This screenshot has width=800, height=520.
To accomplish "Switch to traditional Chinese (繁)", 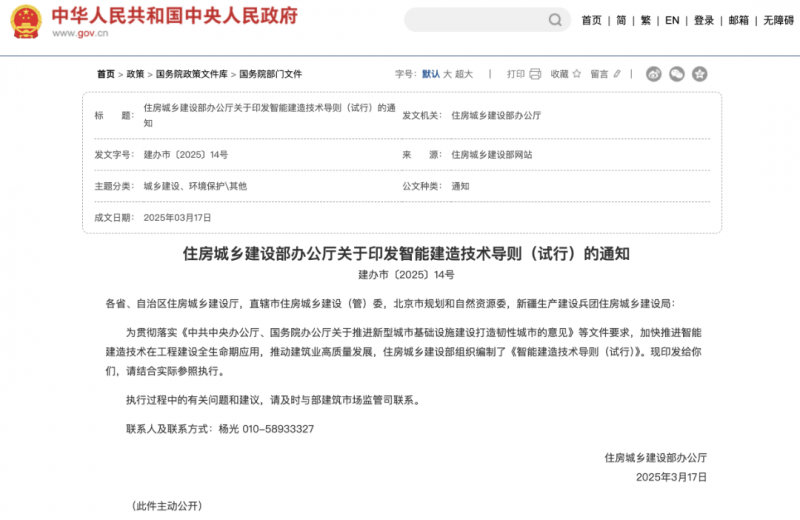I will click(x=646, y=20).
